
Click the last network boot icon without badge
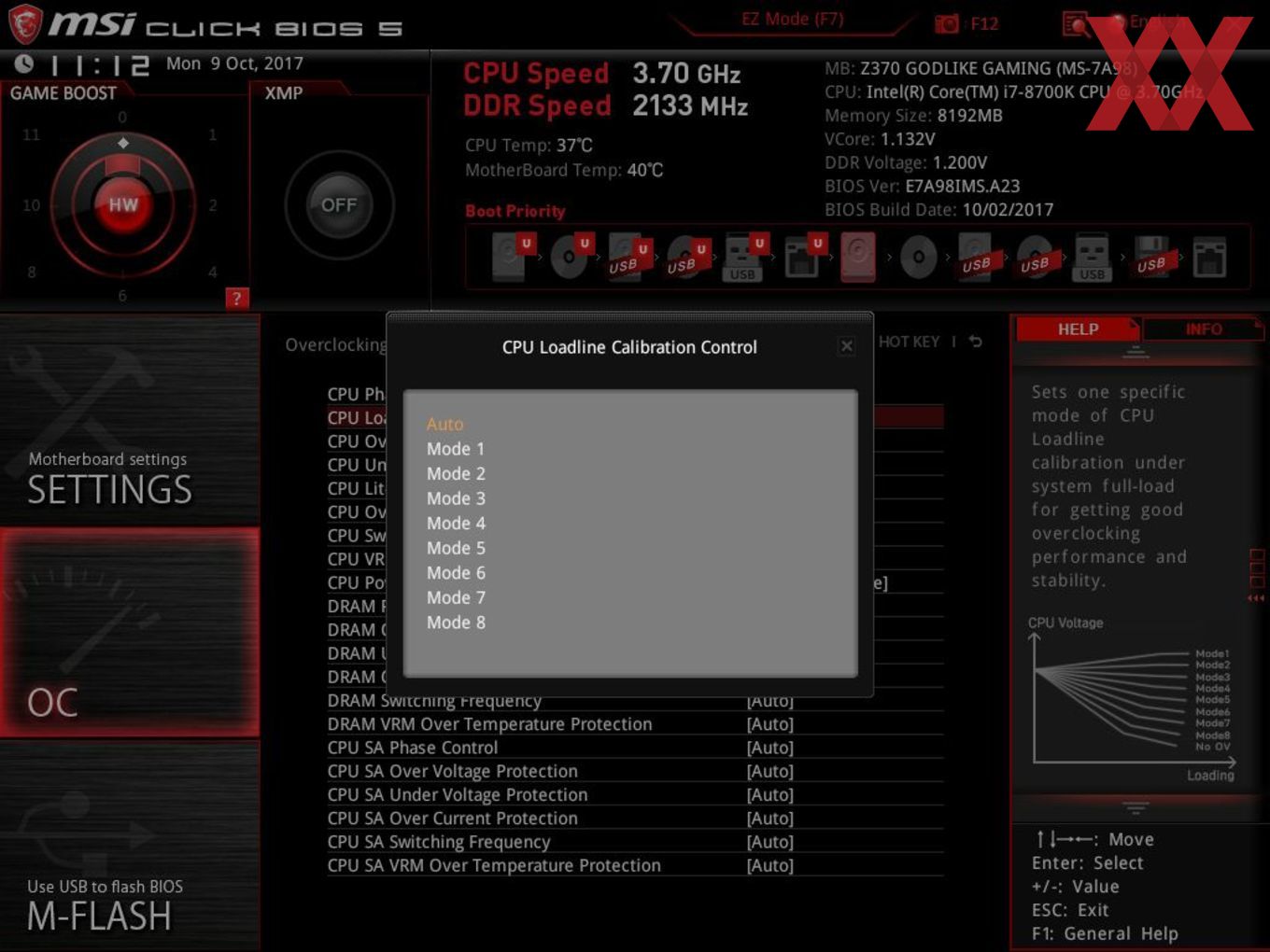1209,257
